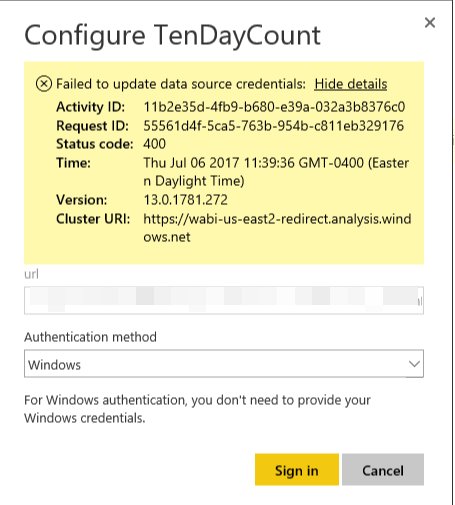This screenshot has height=505, width=455.
Task: Focus the url input field
Action: tap(224, 300)
